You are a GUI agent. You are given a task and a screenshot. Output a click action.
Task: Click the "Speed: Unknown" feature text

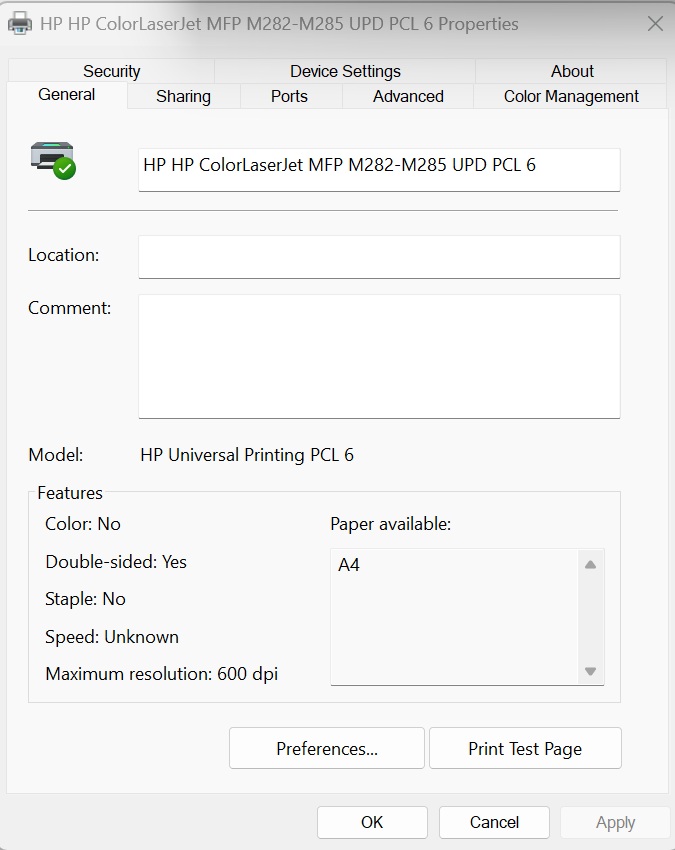(x=112, y=636)
